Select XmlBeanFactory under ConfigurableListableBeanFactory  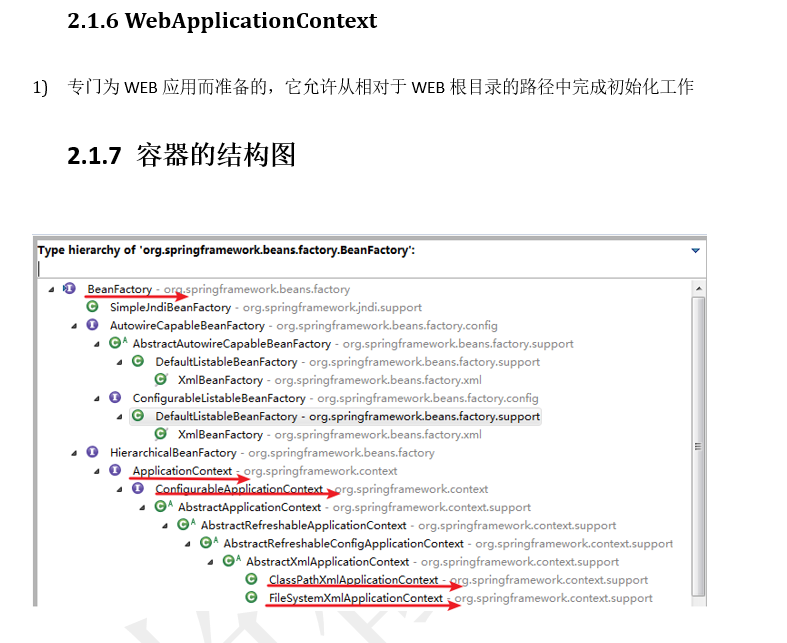click(x=329, y=434)
